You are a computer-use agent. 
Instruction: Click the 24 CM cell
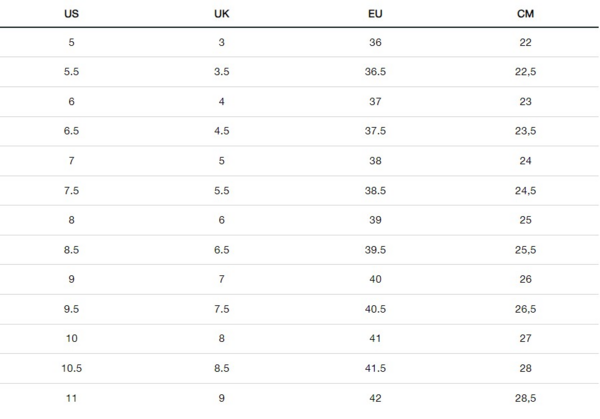tap(525, 161)
